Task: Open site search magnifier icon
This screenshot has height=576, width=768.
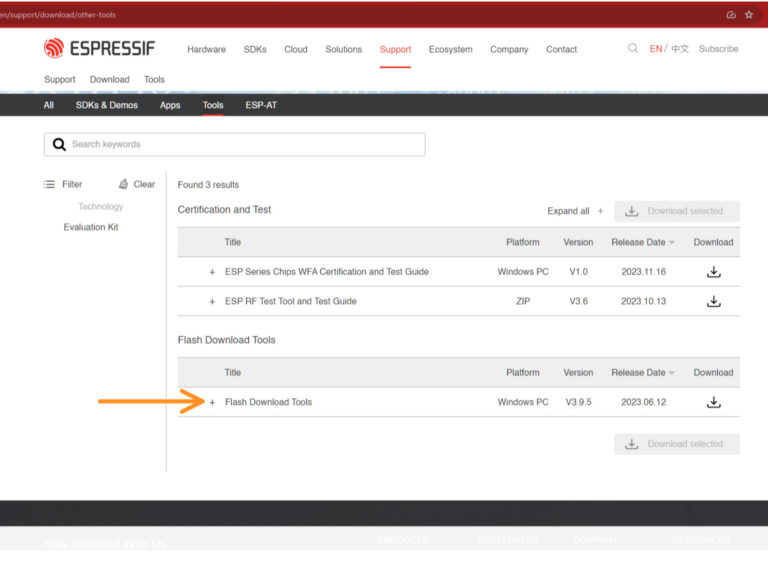Action: point(633,48)
